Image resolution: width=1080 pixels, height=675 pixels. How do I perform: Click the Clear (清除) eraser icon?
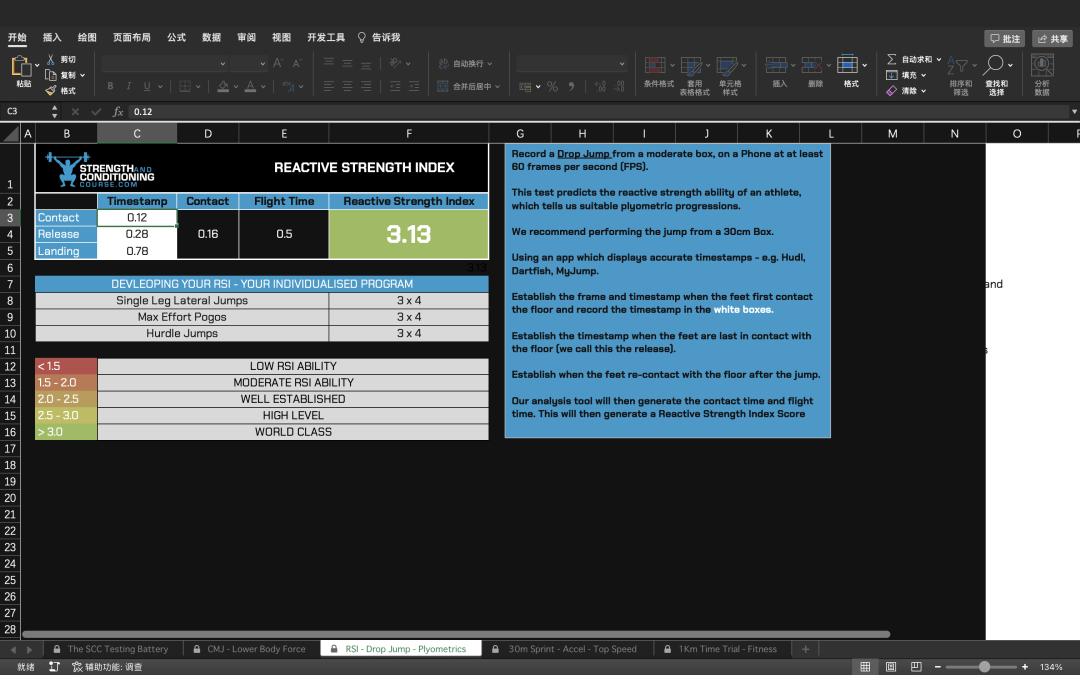tap(891, 90)
